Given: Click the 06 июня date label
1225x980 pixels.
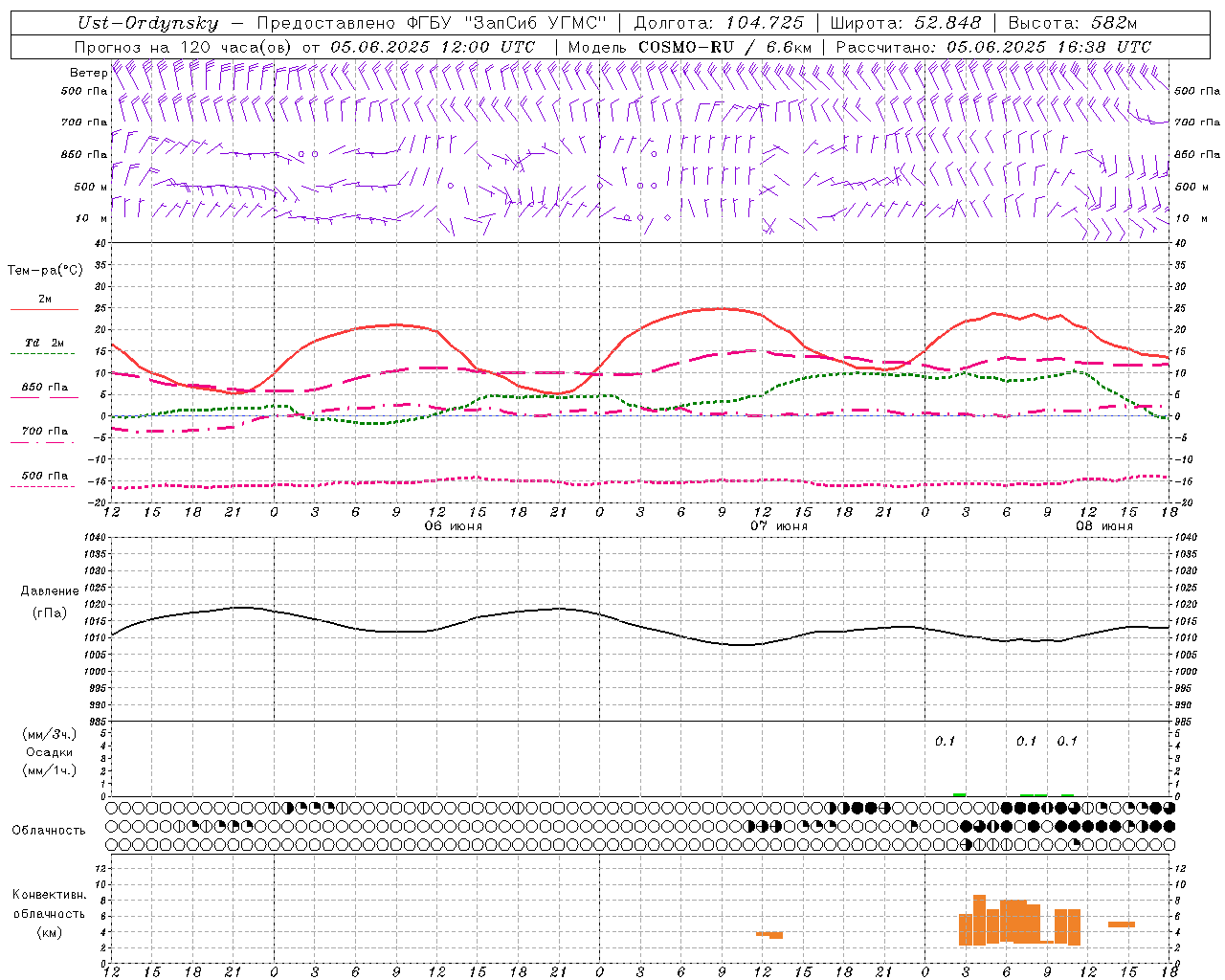Looking at the screenshot, I should (x=453, y=526).
